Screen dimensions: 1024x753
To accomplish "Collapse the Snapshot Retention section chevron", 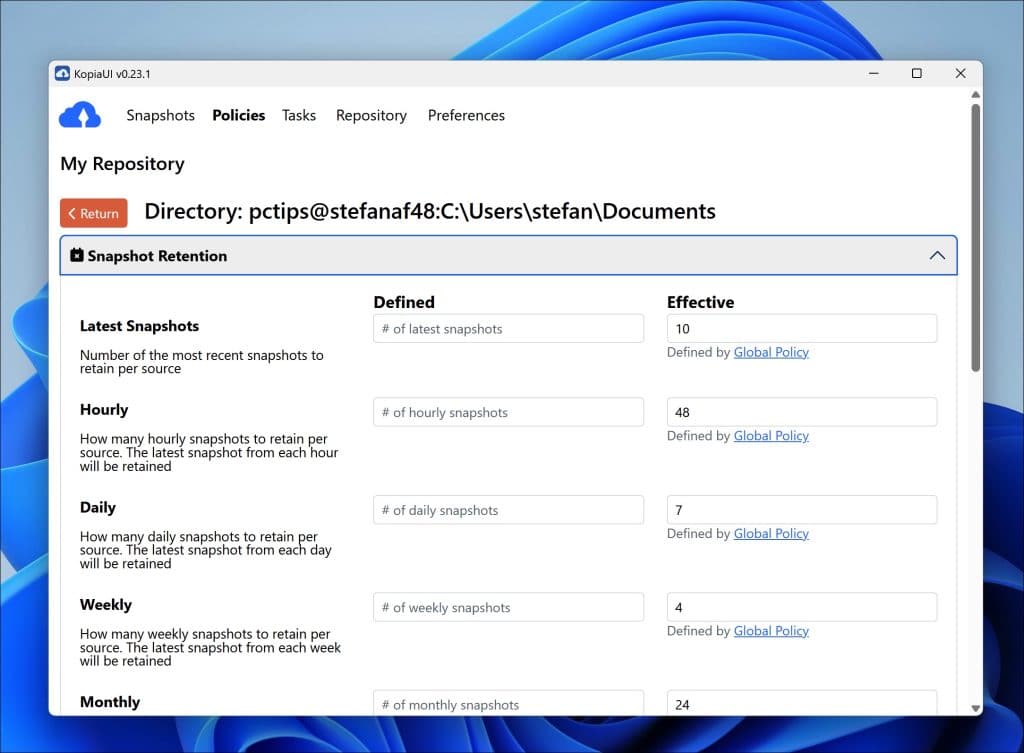I will [x=937, y=255].
